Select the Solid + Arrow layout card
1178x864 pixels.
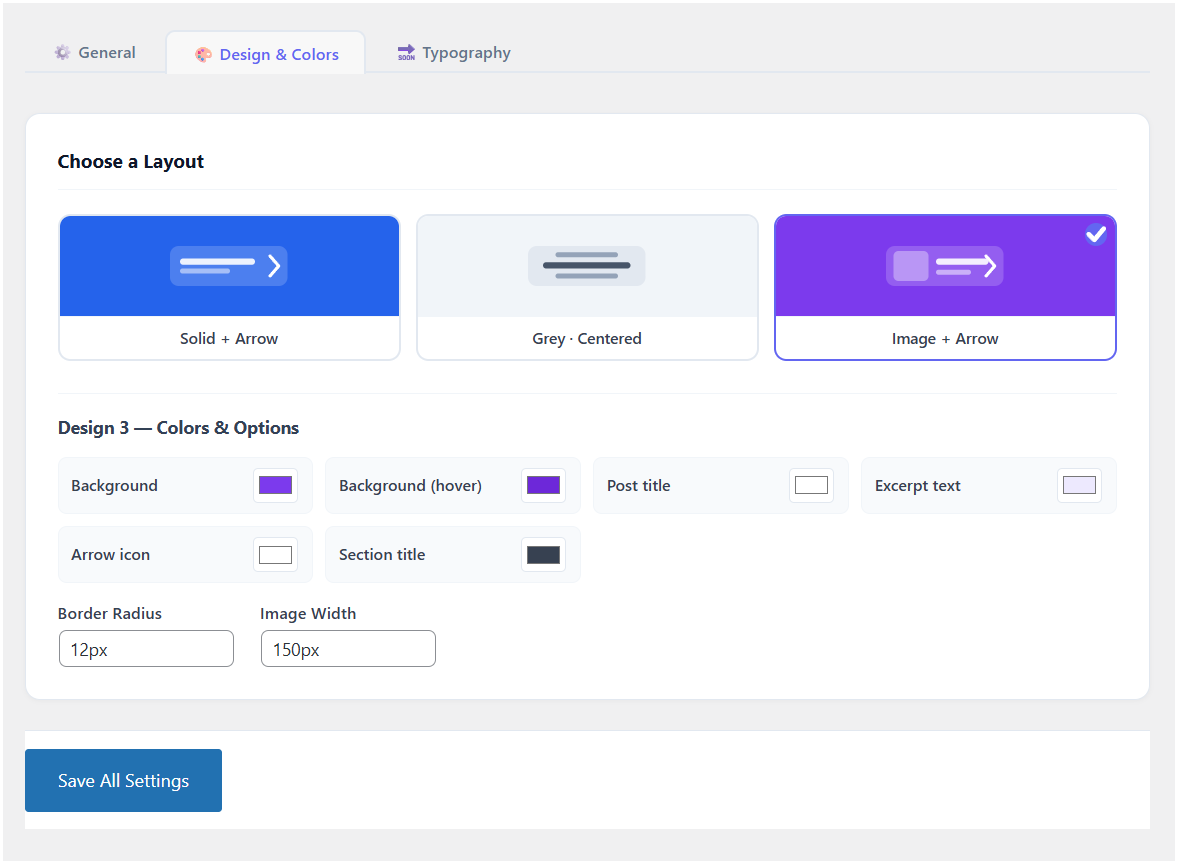point(229,288)
